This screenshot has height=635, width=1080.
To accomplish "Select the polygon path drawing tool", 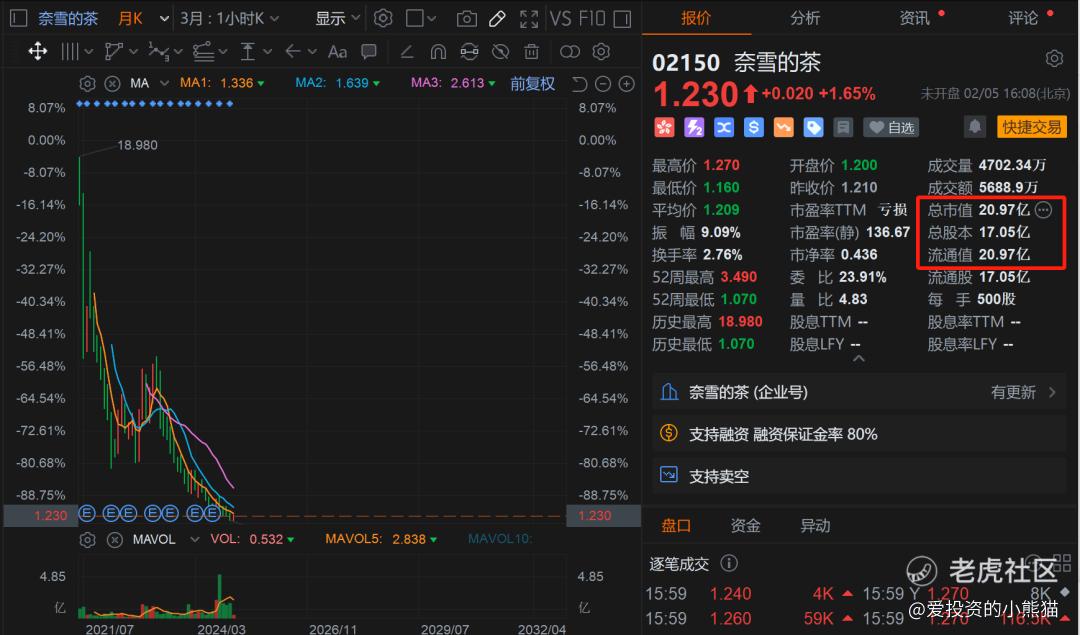I will click(114, 51).
